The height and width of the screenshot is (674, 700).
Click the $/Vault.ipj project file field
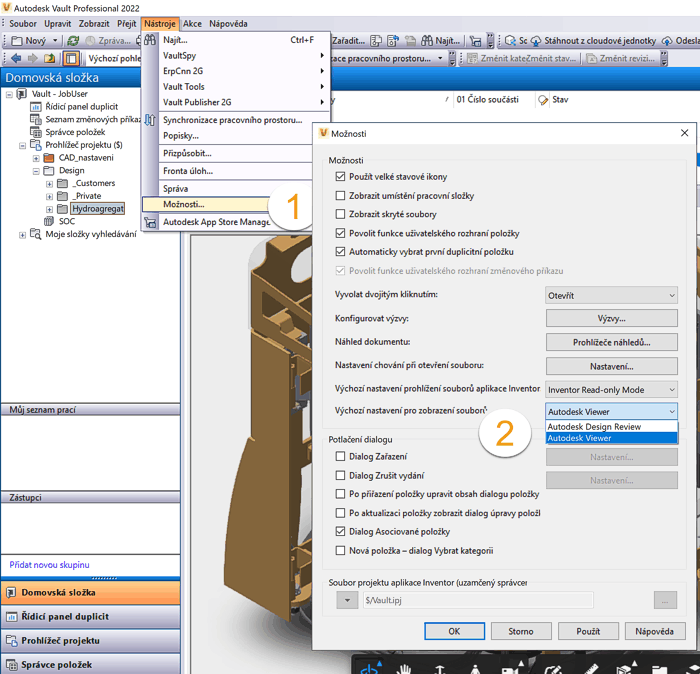[x=478, y=600]
